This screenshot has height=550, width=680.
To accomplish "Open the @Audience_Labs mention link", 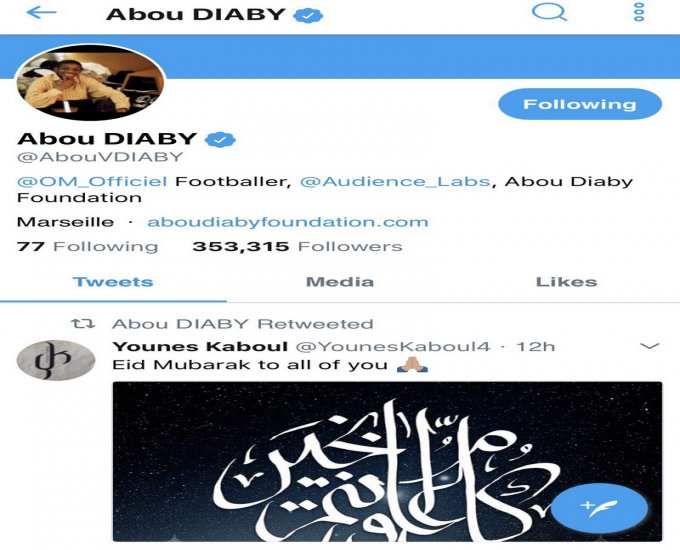I will tap(395, 181).
